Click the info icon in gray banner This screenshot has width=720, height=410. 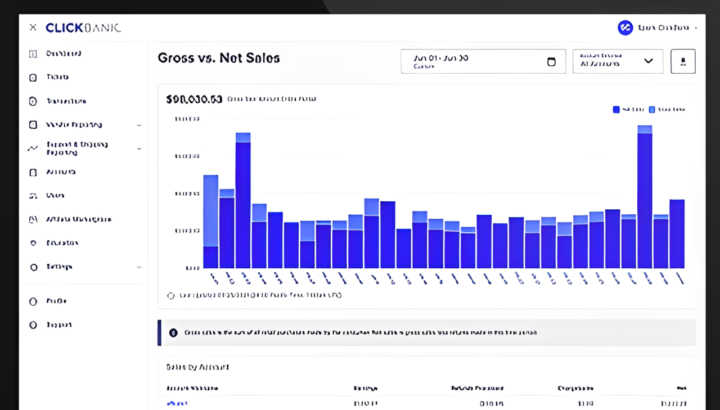[x=173, y=332]
